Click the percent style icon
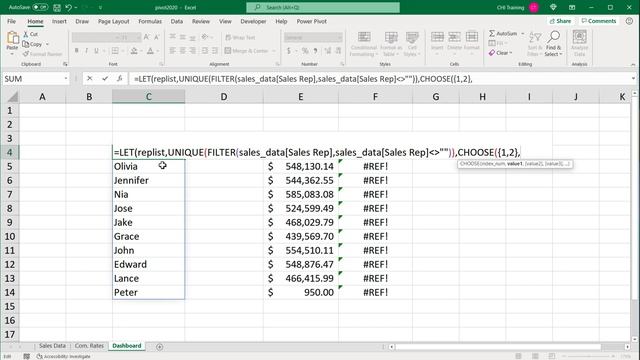640x360 pixels. 304,51
